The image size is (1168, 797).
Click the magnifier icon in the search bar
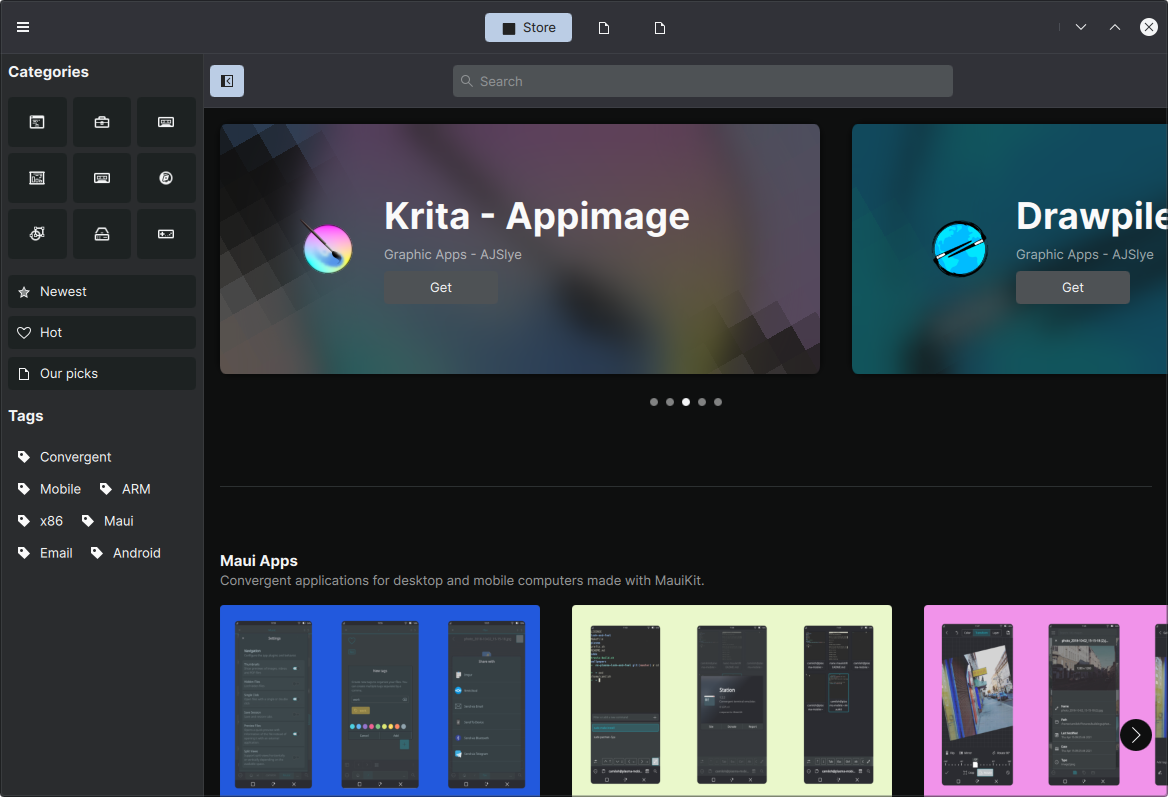coord(466,80)
